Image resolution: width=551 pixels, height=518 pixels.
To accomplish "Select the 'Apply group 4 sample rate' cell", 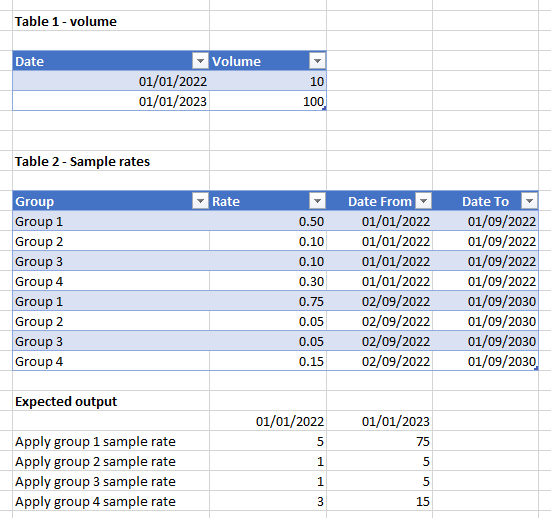I will click(111, 501).
